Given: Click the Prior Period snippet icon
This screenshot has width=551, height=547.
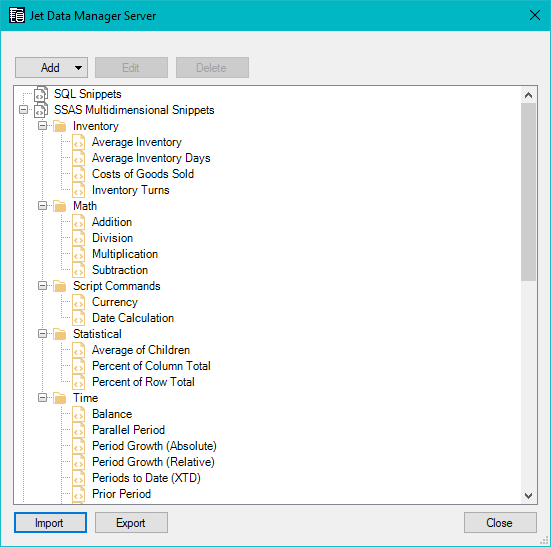Looking at the screenshot, I should click(x=79, y=494).
